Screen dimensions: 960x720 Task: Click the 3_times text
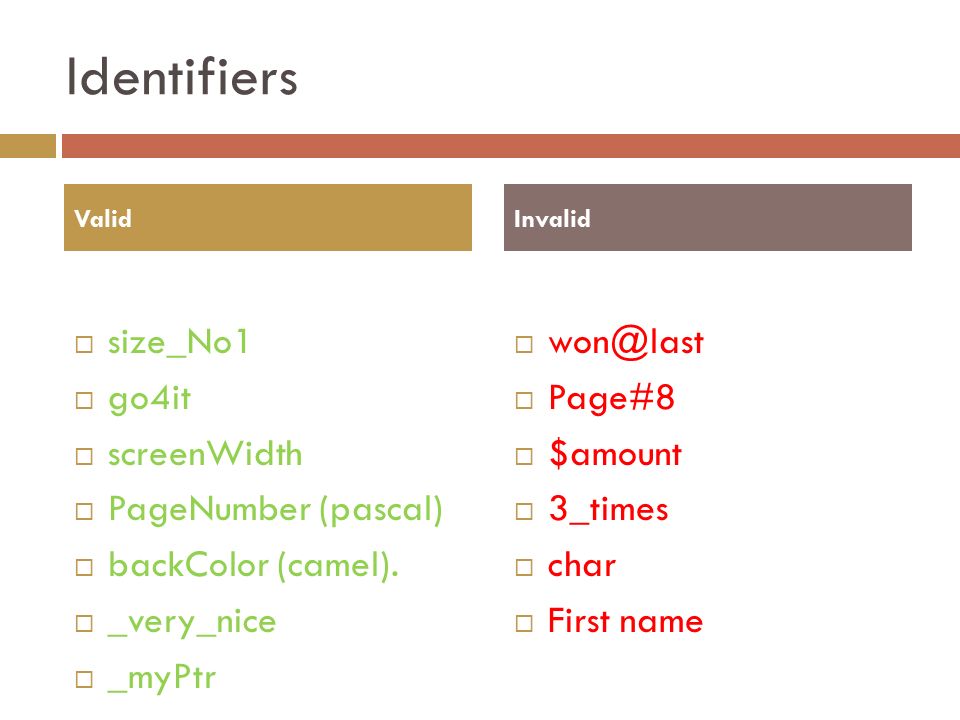pyautogui.click(x=609, y=509)
